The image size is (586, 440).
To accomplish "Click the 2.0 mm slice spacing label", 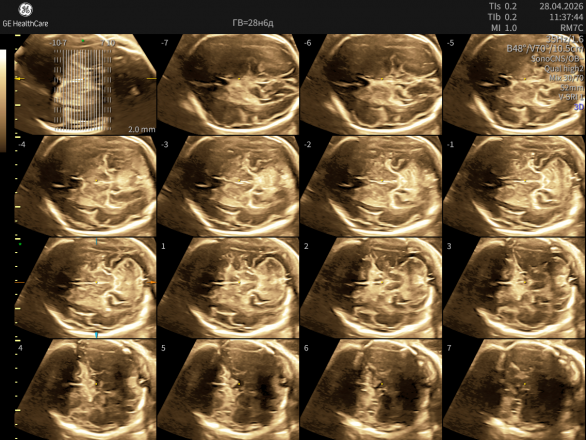I will 142,129.
